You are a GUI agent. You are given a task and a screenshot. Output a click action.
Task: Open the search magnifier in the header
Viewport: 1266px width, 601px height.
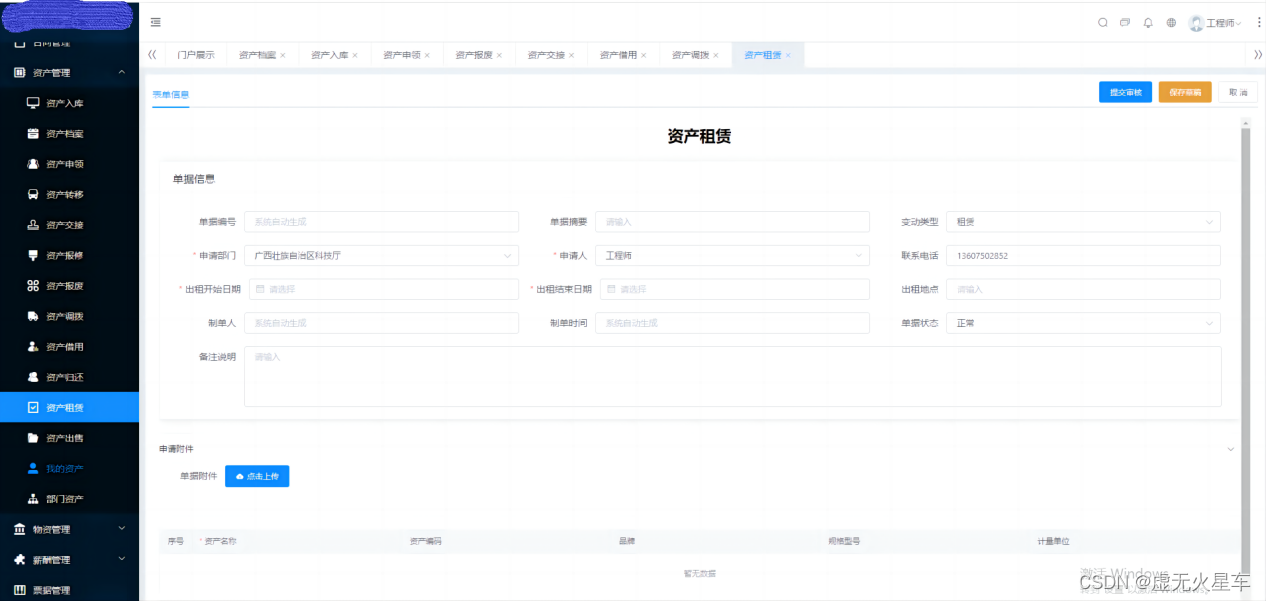pos(1103,22)
